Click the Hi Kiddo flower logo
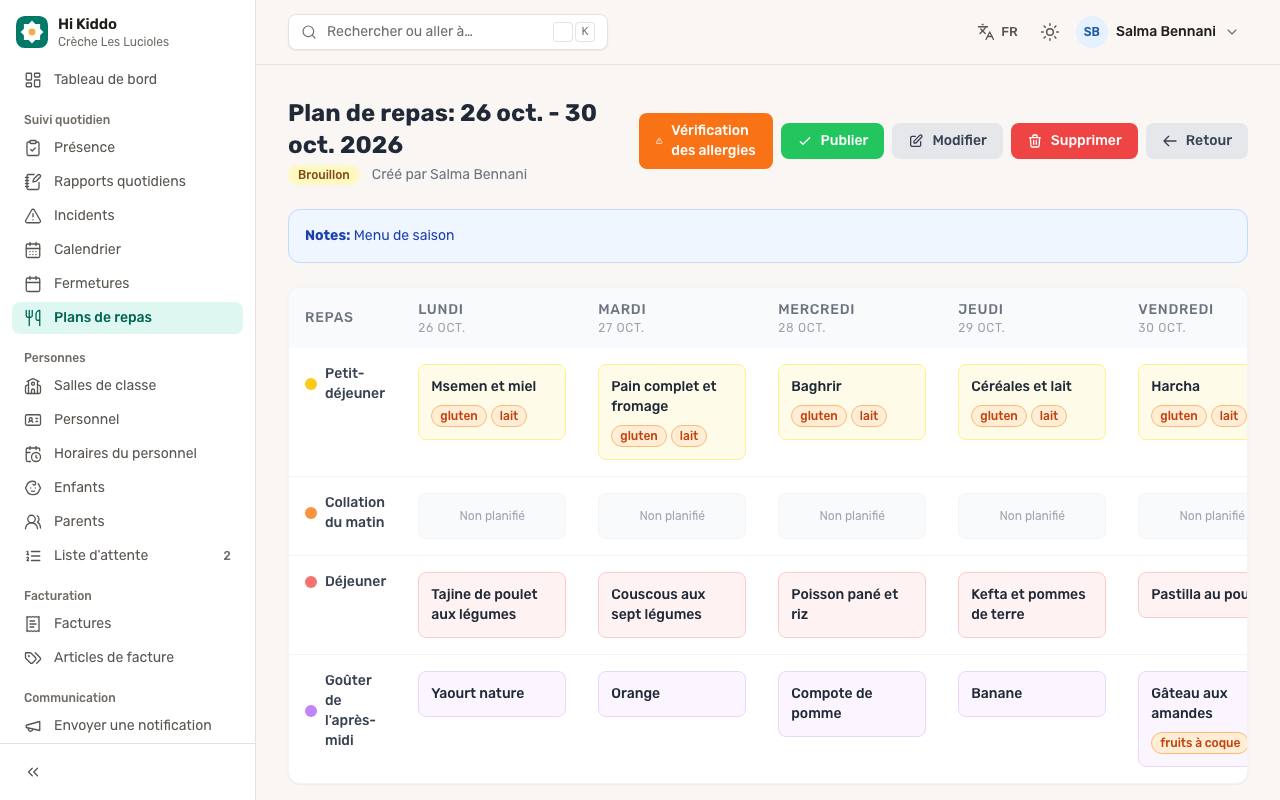This screenshot has width=1280, height=800. coord(32,32)
